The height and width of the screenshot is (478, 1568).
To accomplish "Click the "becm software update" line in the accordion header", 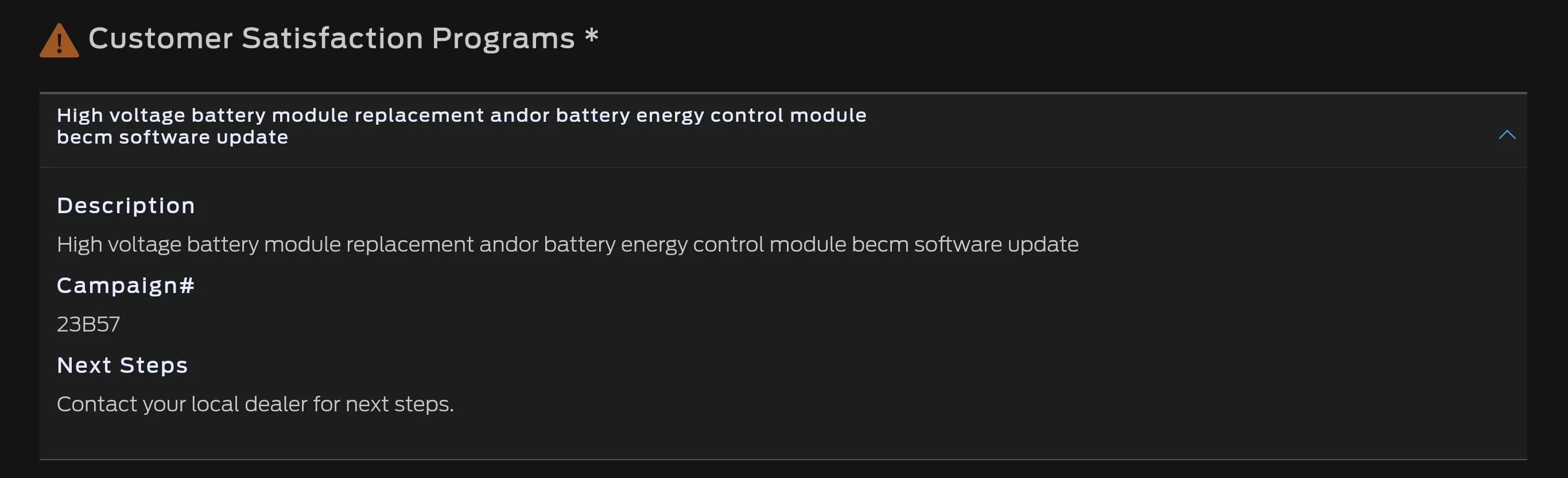I will point(172,138).
